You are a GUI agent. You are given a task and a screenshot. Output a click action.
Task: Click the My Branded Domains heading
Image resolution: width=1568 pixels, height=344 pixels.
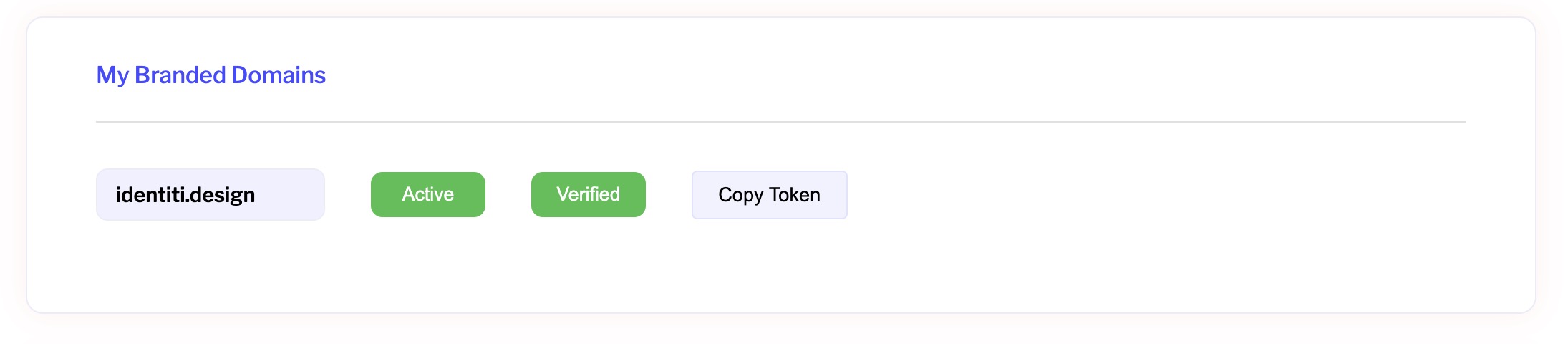[x=210, y=75]
